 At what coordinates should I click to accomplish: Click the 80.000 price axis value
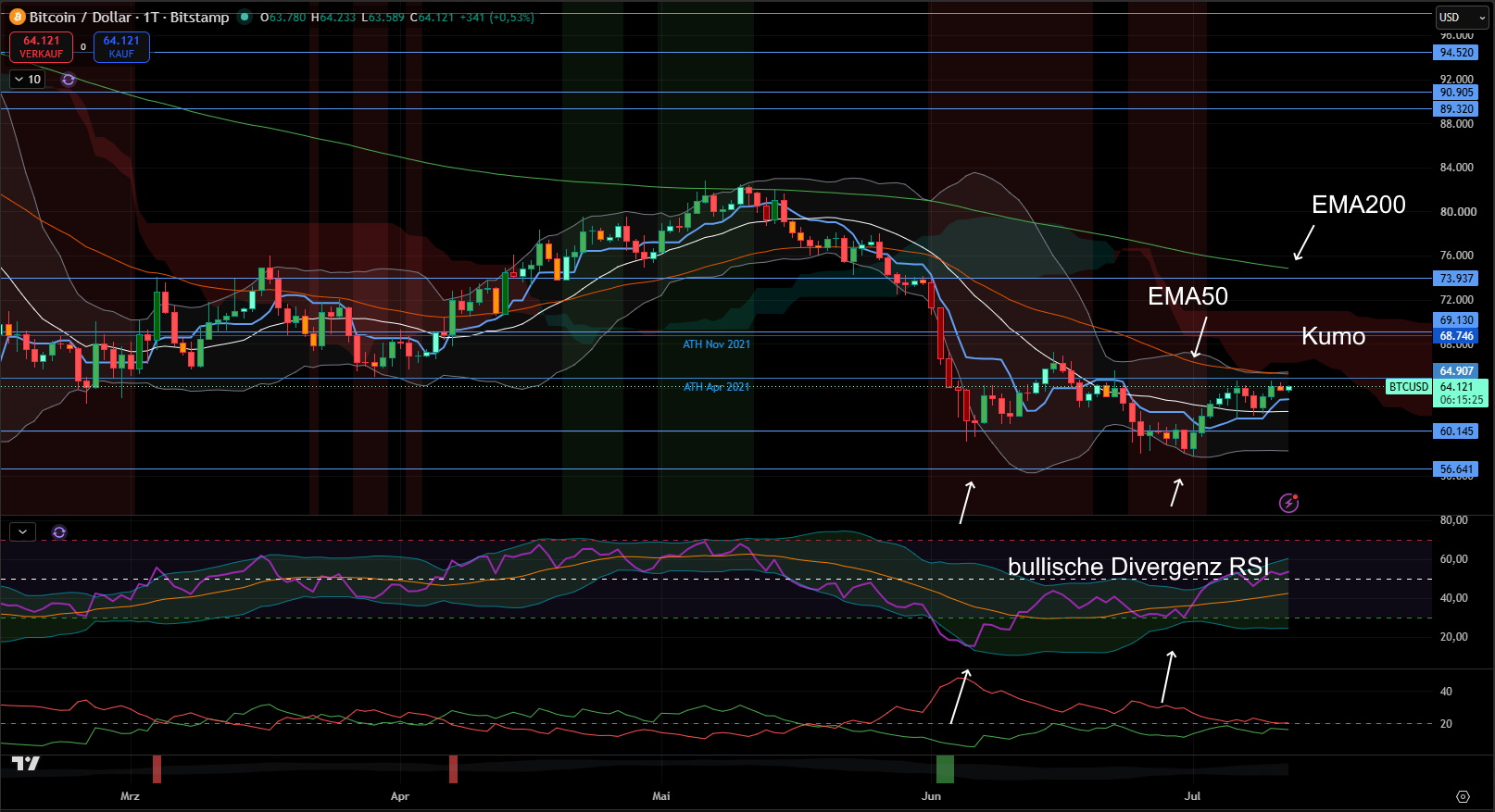[1457, 212]
